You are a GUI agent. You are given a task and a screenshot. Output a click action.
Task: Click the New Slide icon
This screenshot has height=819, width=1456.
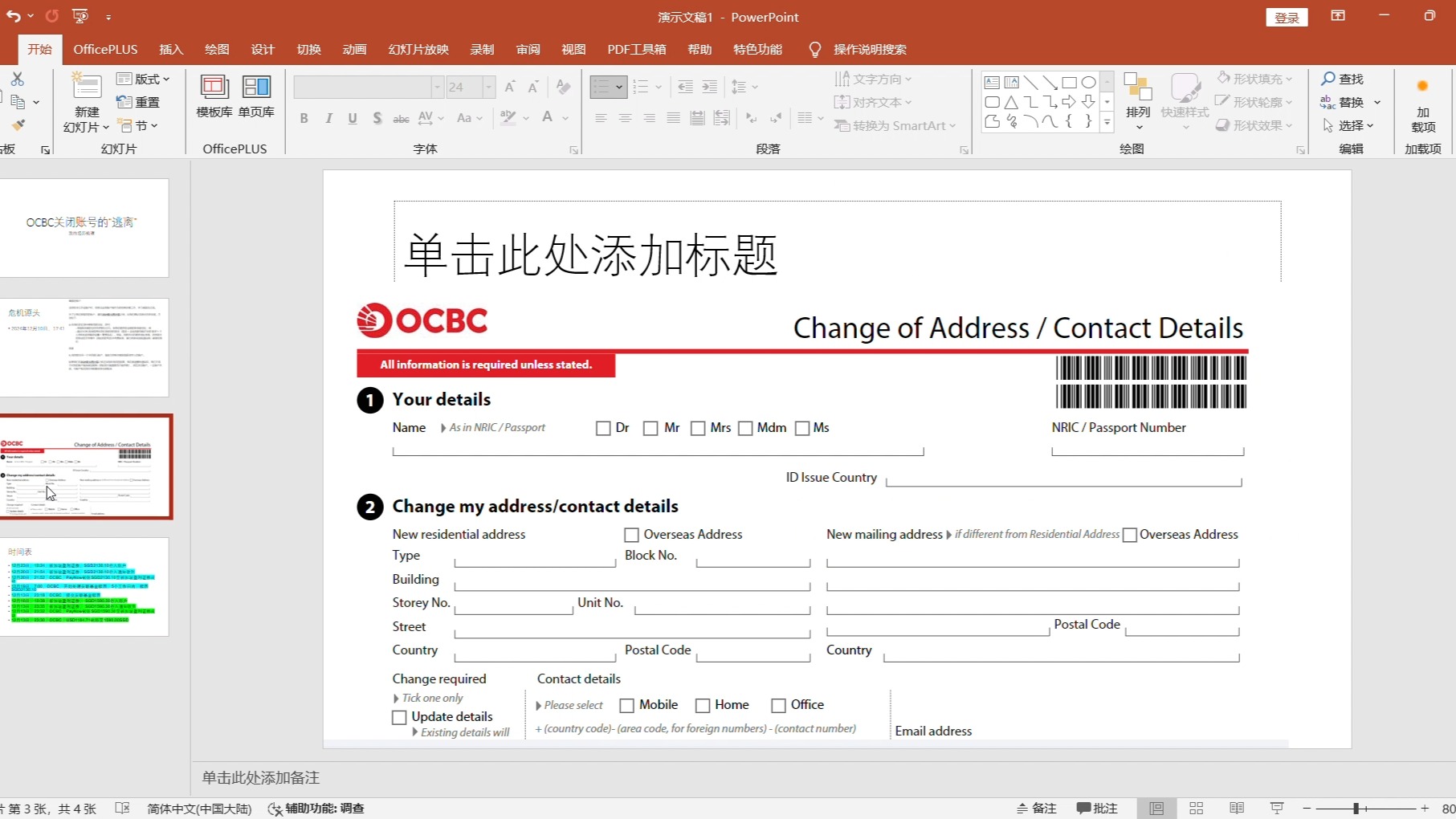(87, 87)
